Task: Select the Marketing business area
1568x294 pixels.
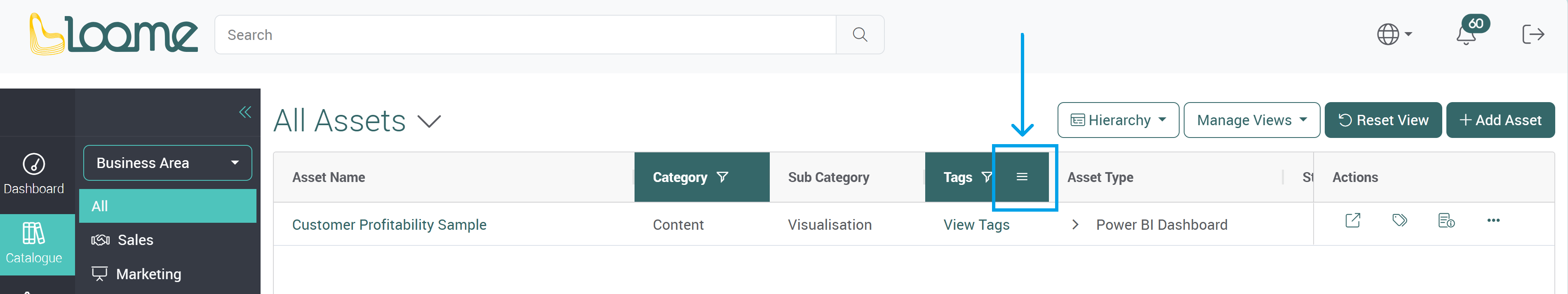Action: tap(167, 274)
